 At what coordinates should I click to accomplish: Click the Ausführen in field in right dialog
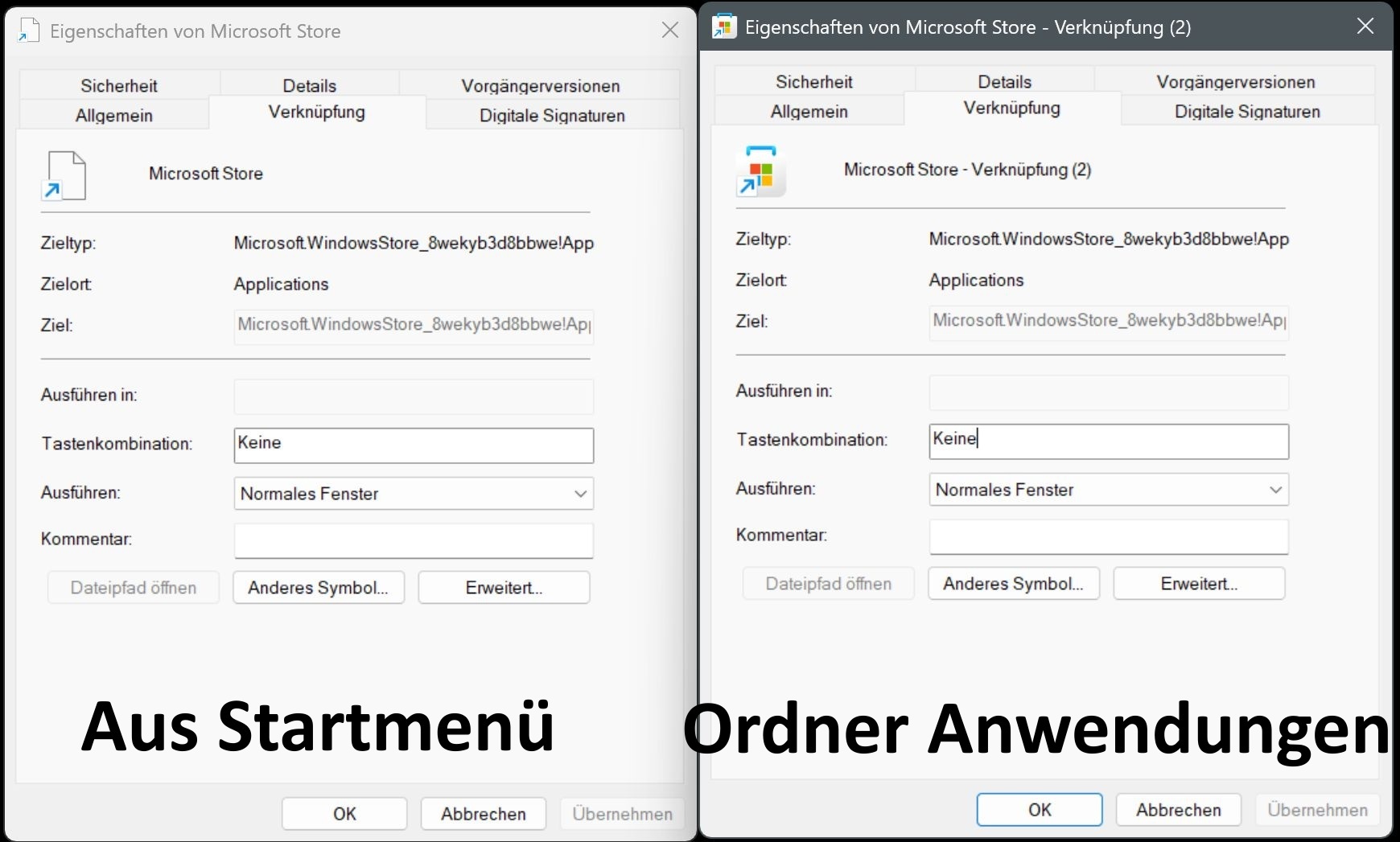click(1108, 392)
